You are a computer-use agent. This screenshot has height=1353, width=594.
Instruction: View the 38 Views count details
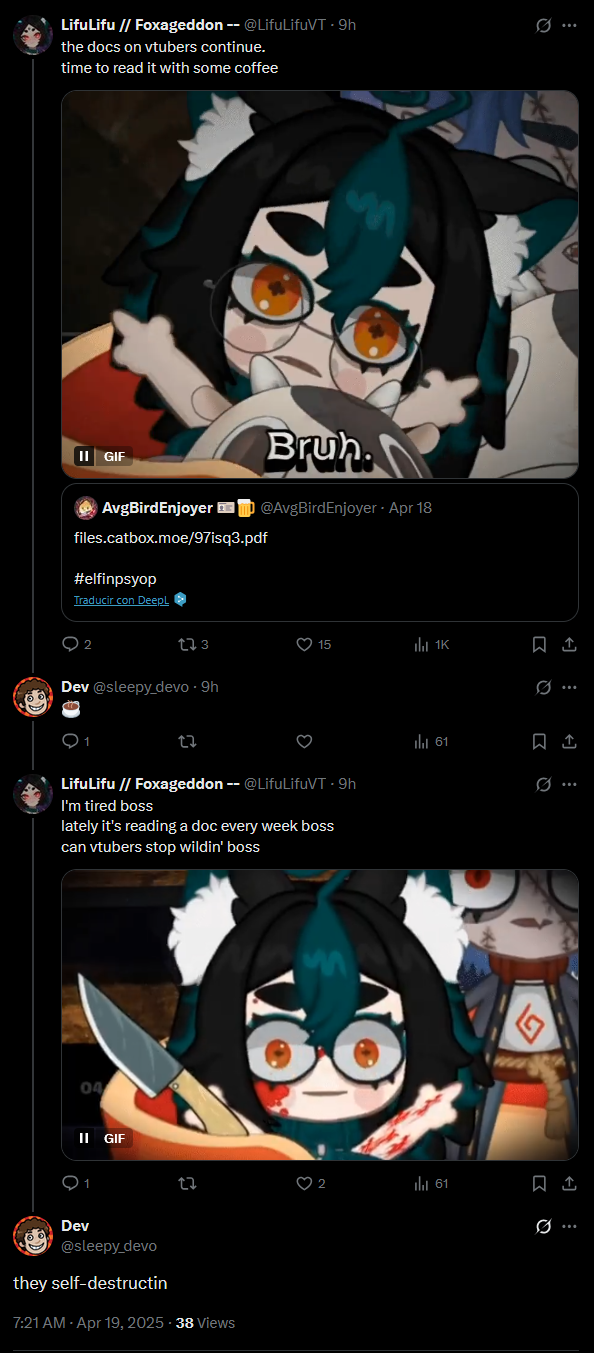pos(205,1323)
